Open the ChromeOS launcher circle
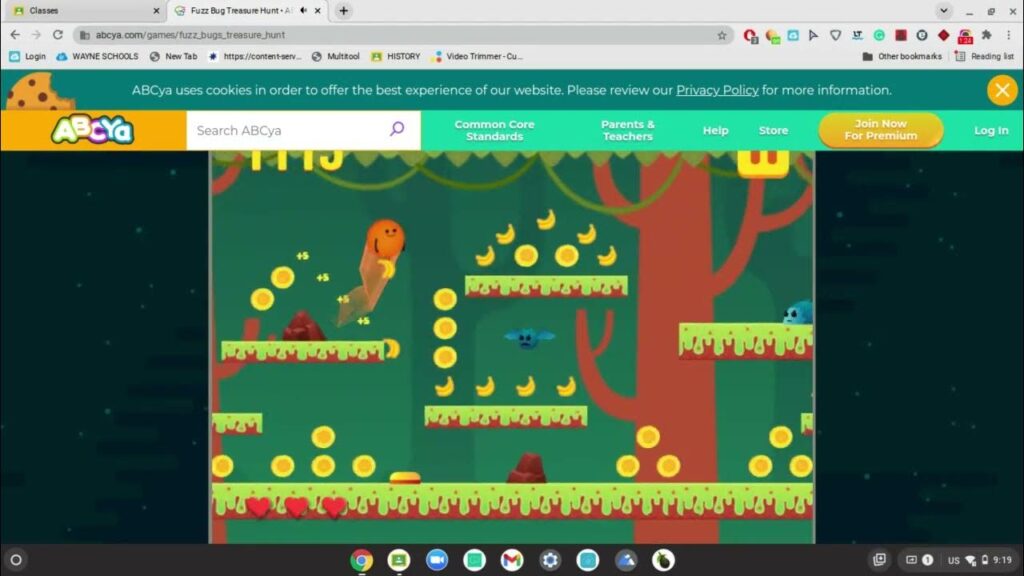Viewport: 1024px width, 576px height. [x=16, y=560]
